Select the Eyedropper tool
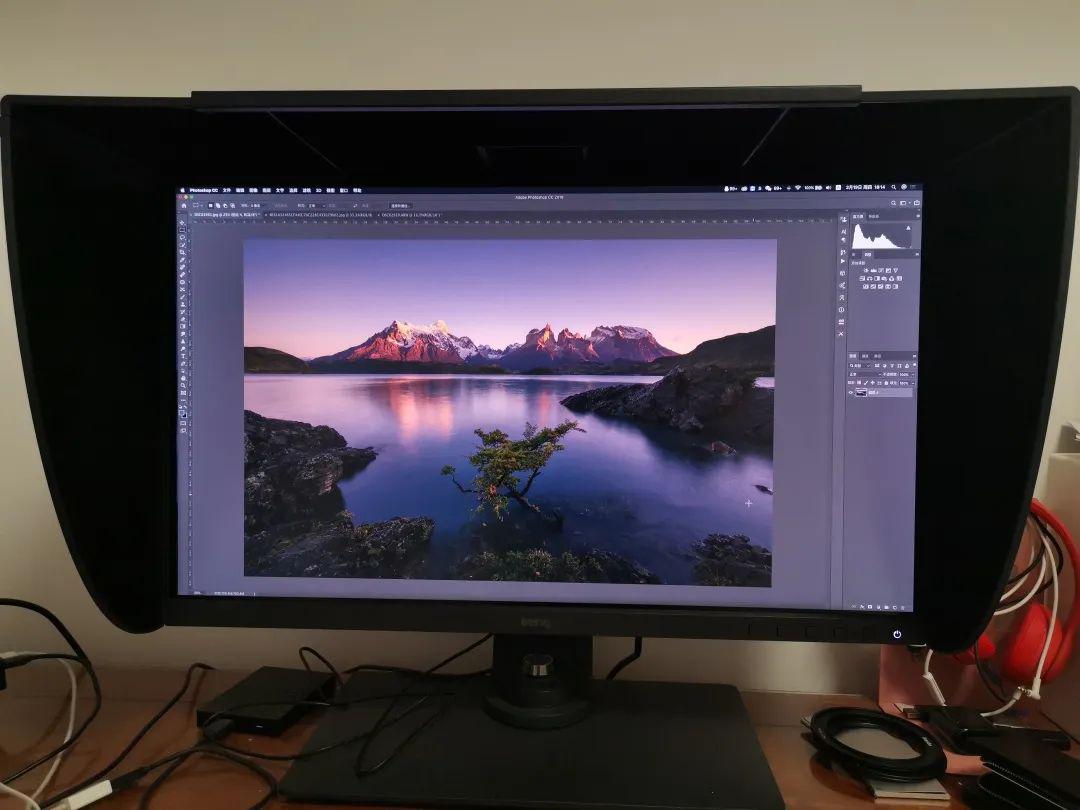 pyautogui.click(x=183, y=260)
